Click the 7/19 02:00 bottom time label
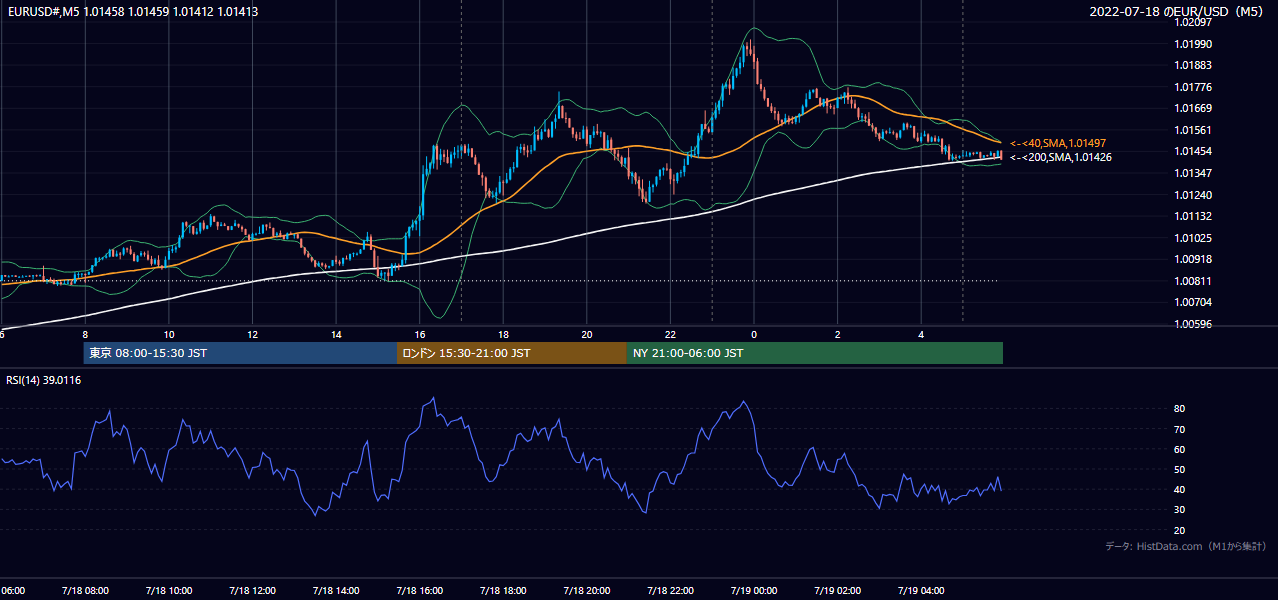The width and height of the screenshot is (1278, 600). click(837, 591)
